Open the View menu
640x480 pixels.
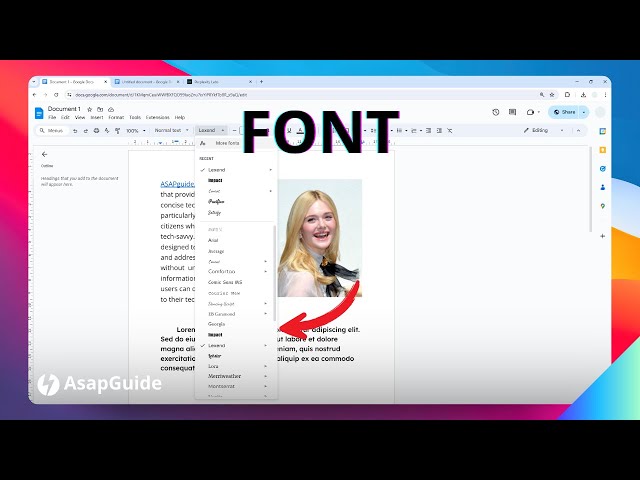click(80, 117)
